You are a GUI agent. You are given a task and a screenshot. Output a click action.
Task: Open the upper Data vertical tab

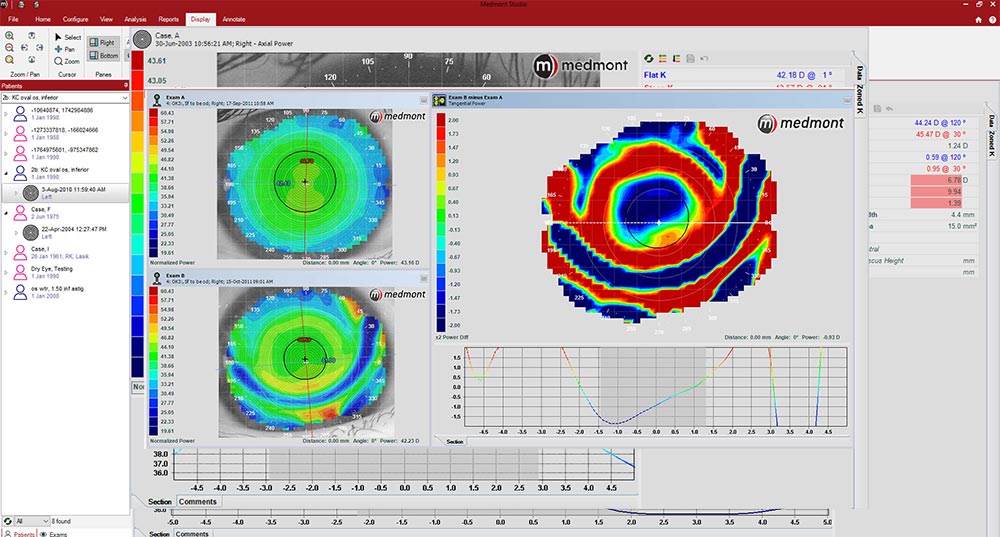pos(860,71)
